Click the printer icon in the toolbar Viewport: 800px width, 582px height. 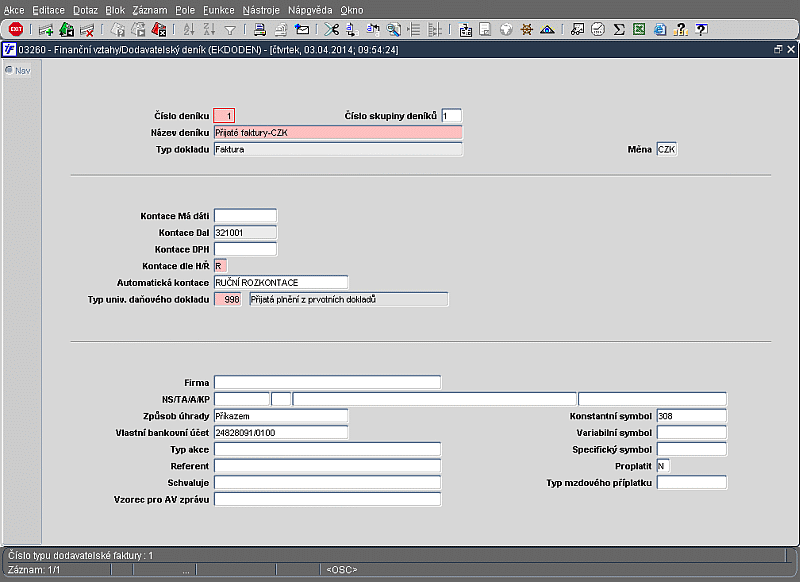tap(260, 30)
